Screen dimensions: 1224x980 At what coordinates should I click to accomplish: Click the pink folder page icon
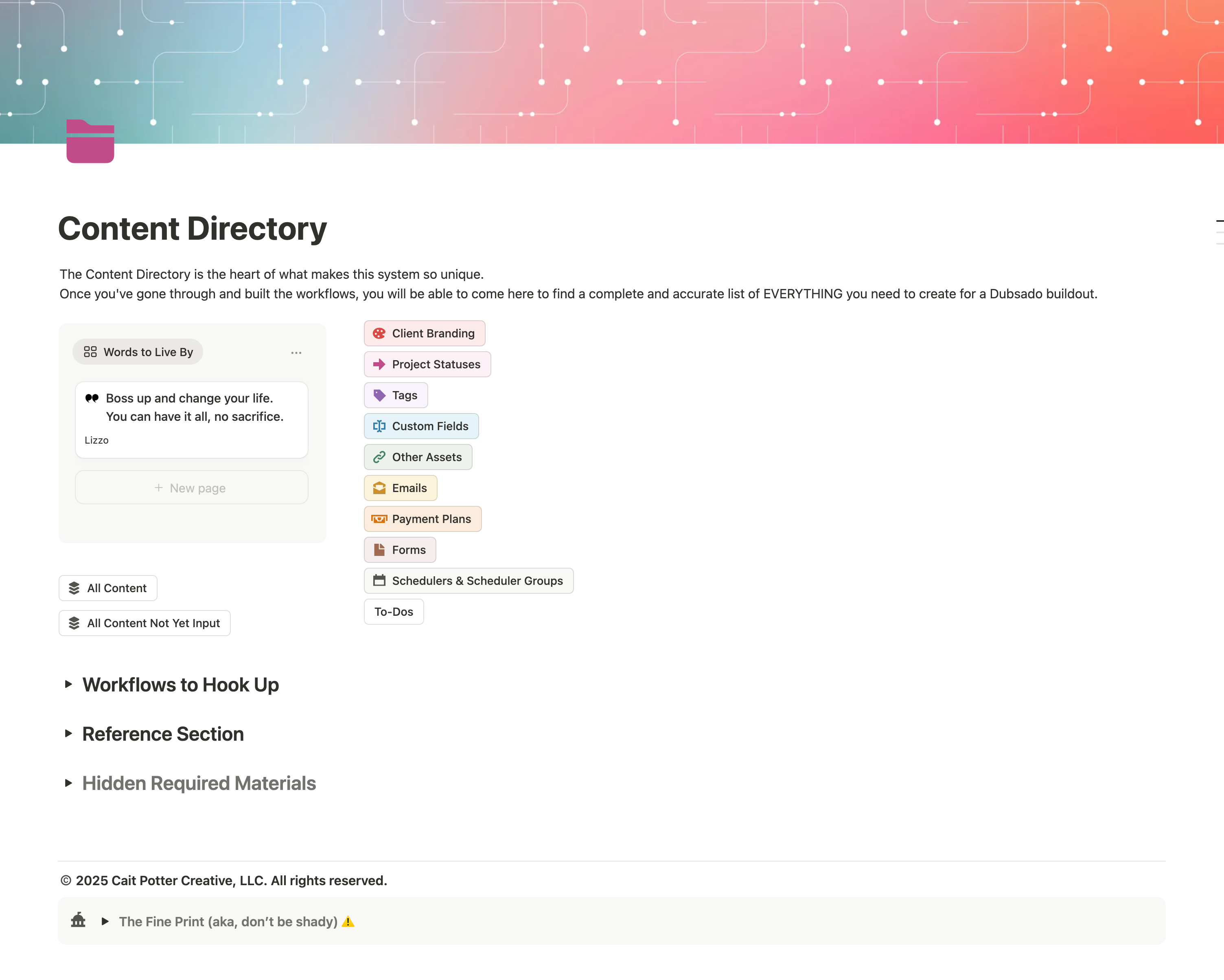pos(90,141)
